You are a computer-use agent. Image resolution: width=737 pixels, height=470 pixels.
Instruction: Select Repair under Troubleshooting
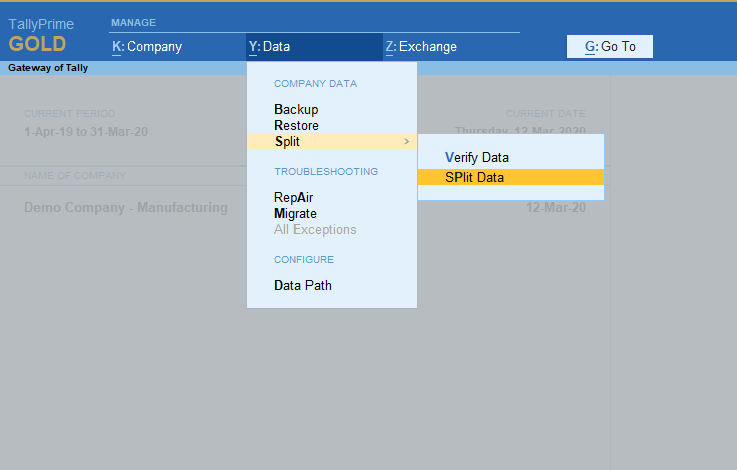293,197
